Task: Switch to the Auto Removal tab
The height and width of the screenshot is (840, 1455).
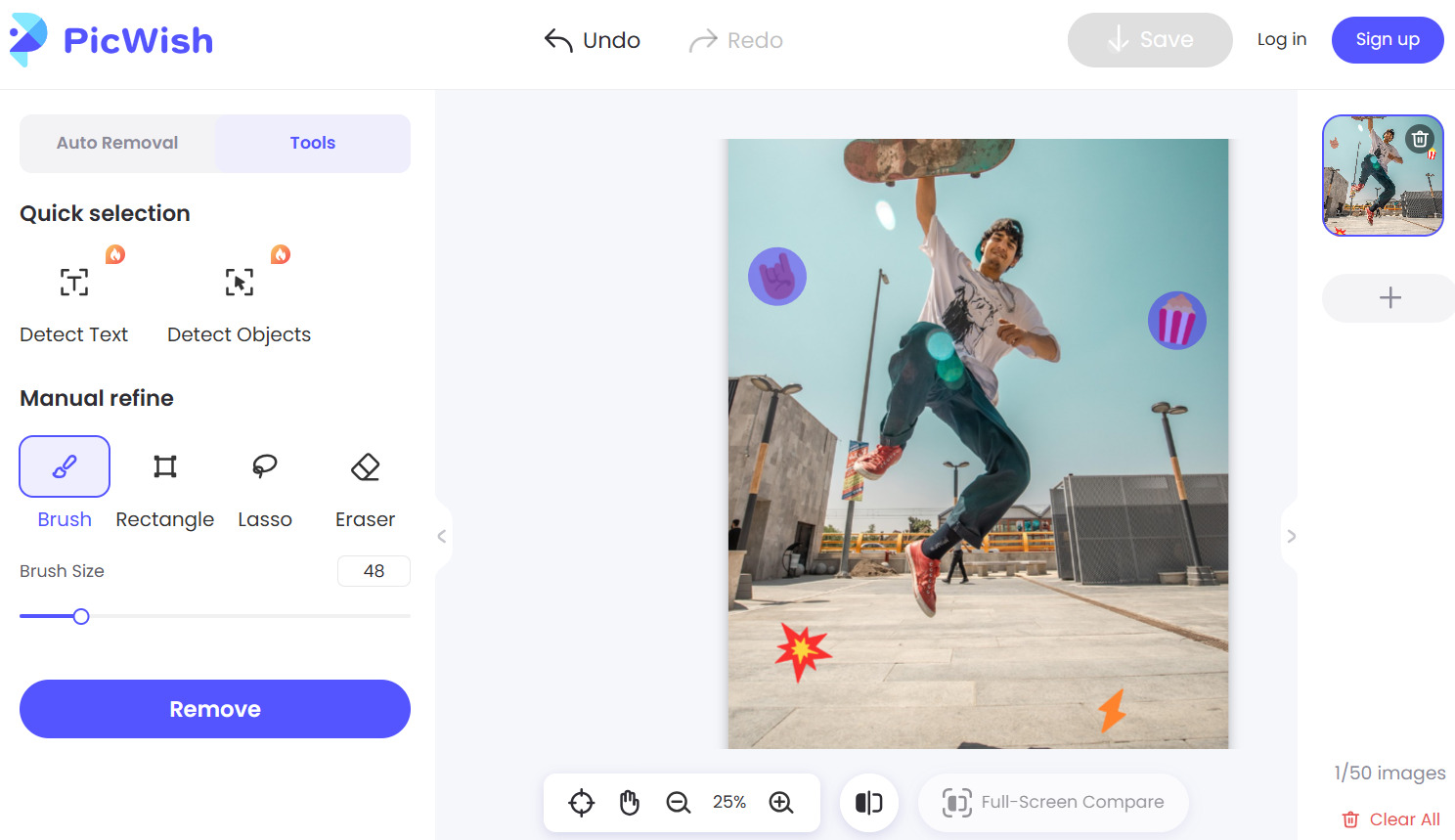Action: click(117, 143)
